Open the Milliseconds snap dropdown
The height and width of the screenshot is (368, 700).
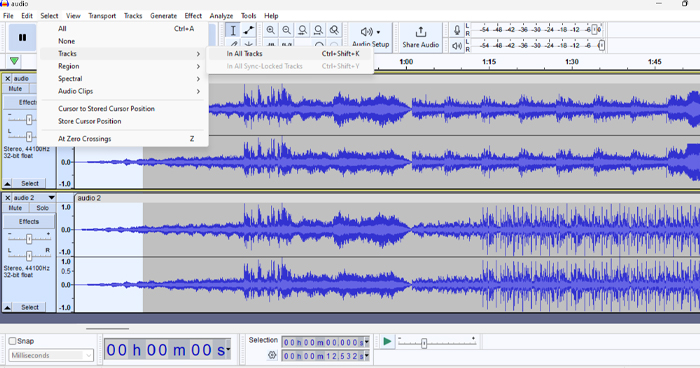pyautogui.click(x=51, y=355)
